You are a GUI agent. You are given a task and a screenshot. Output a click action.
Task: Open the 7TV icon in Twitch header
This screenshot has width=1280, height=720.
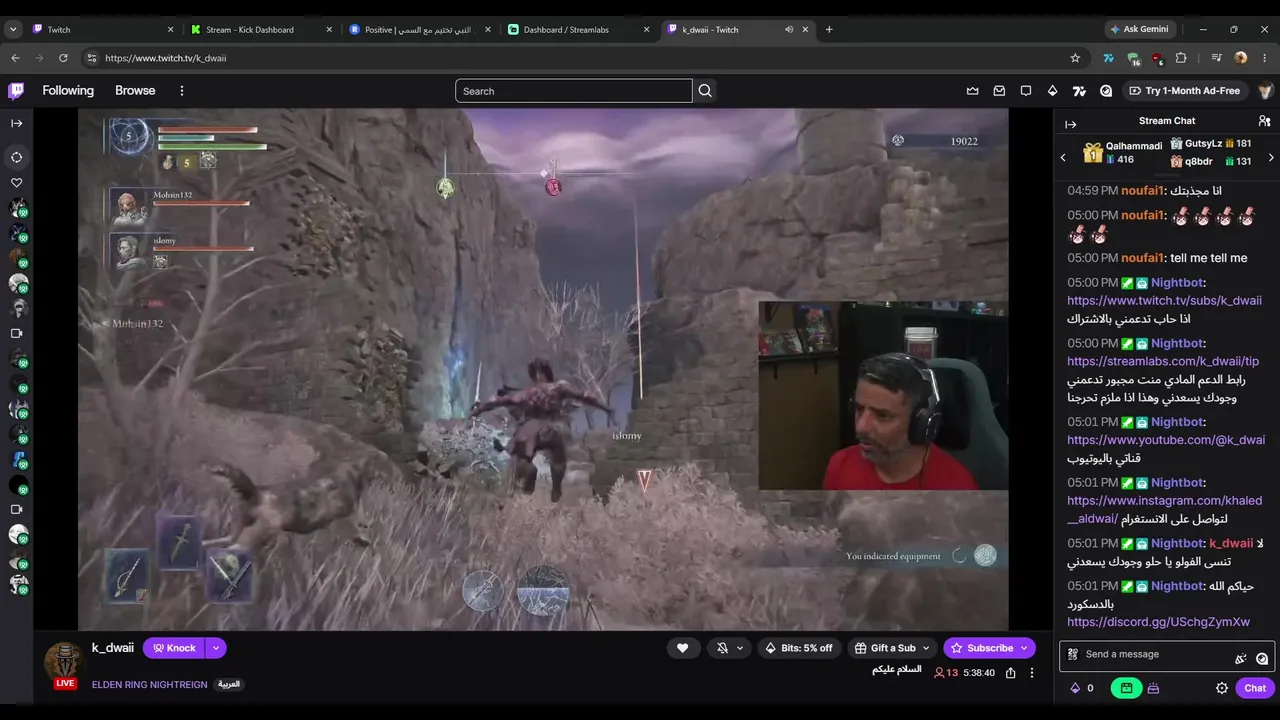point(1079,91)
